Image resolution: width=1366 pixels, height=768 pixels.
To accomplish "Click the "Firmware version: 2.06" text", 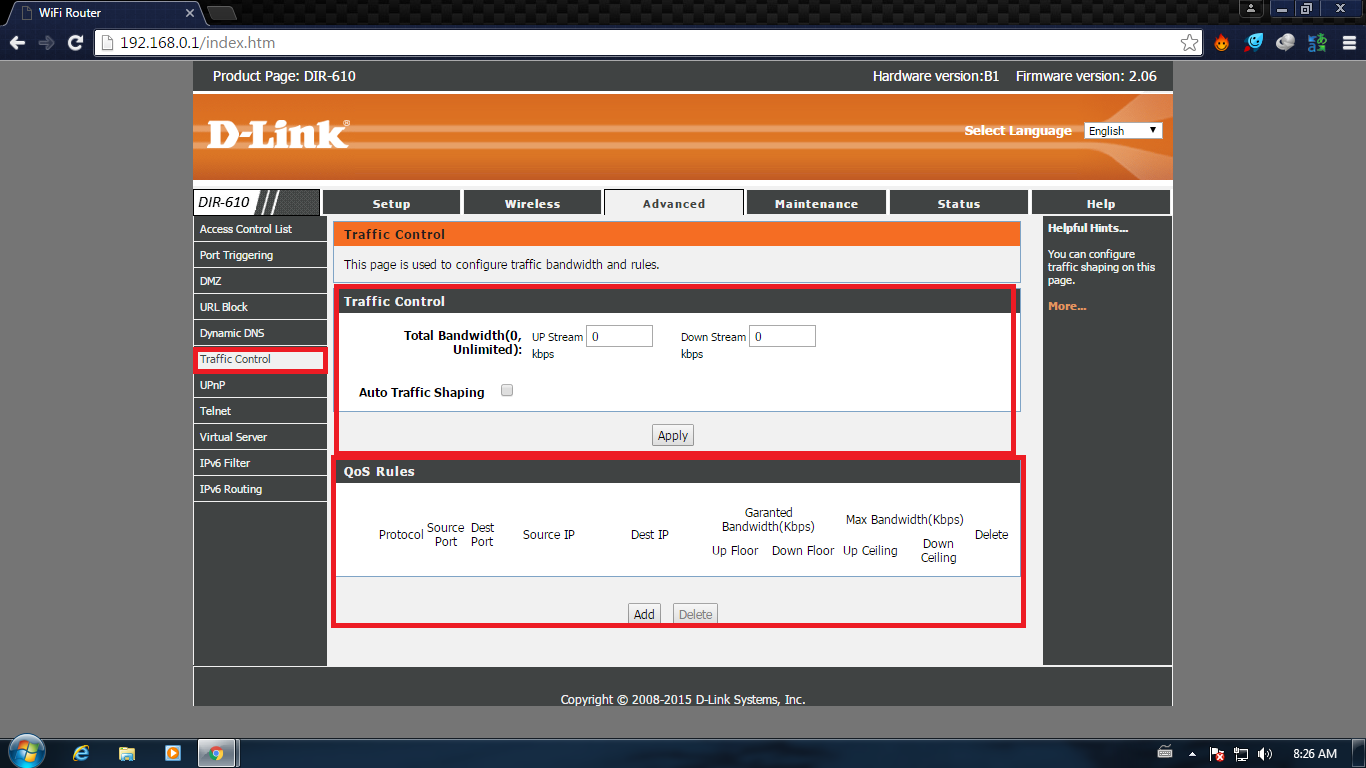I will coord(1086,76).
